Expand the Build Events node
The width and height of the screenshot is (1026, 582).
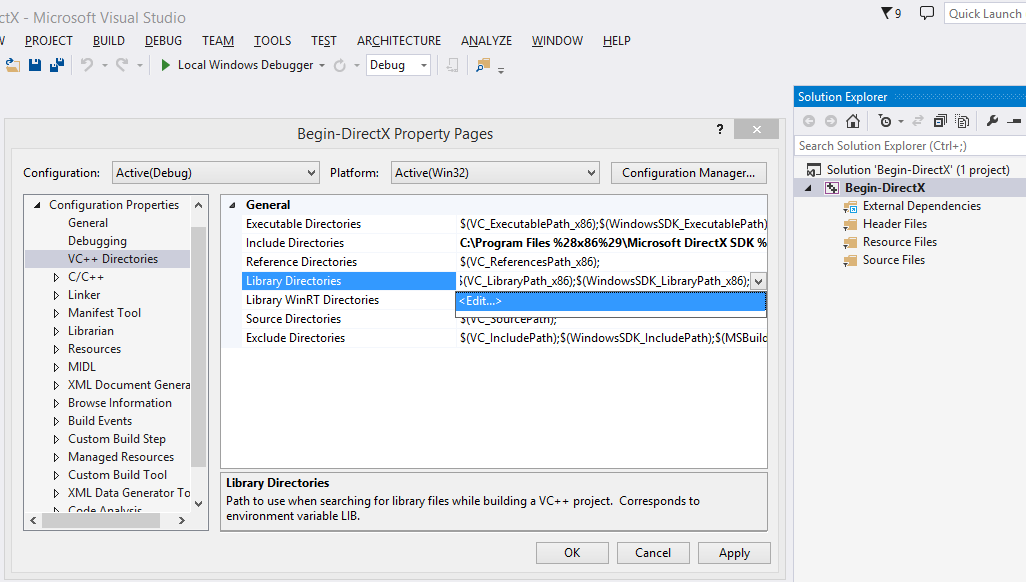click(x=56, y=422)
